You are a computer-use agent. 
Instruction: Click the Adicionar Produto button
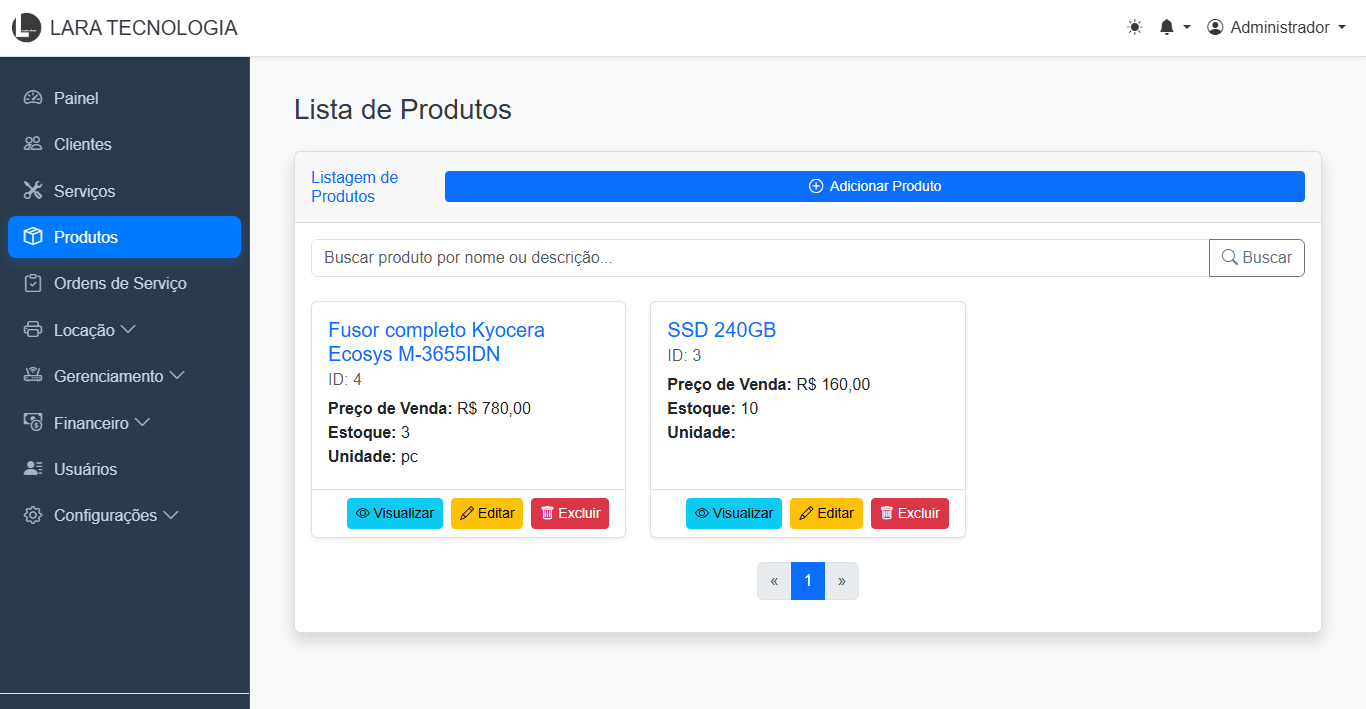[x=874, y=186]
